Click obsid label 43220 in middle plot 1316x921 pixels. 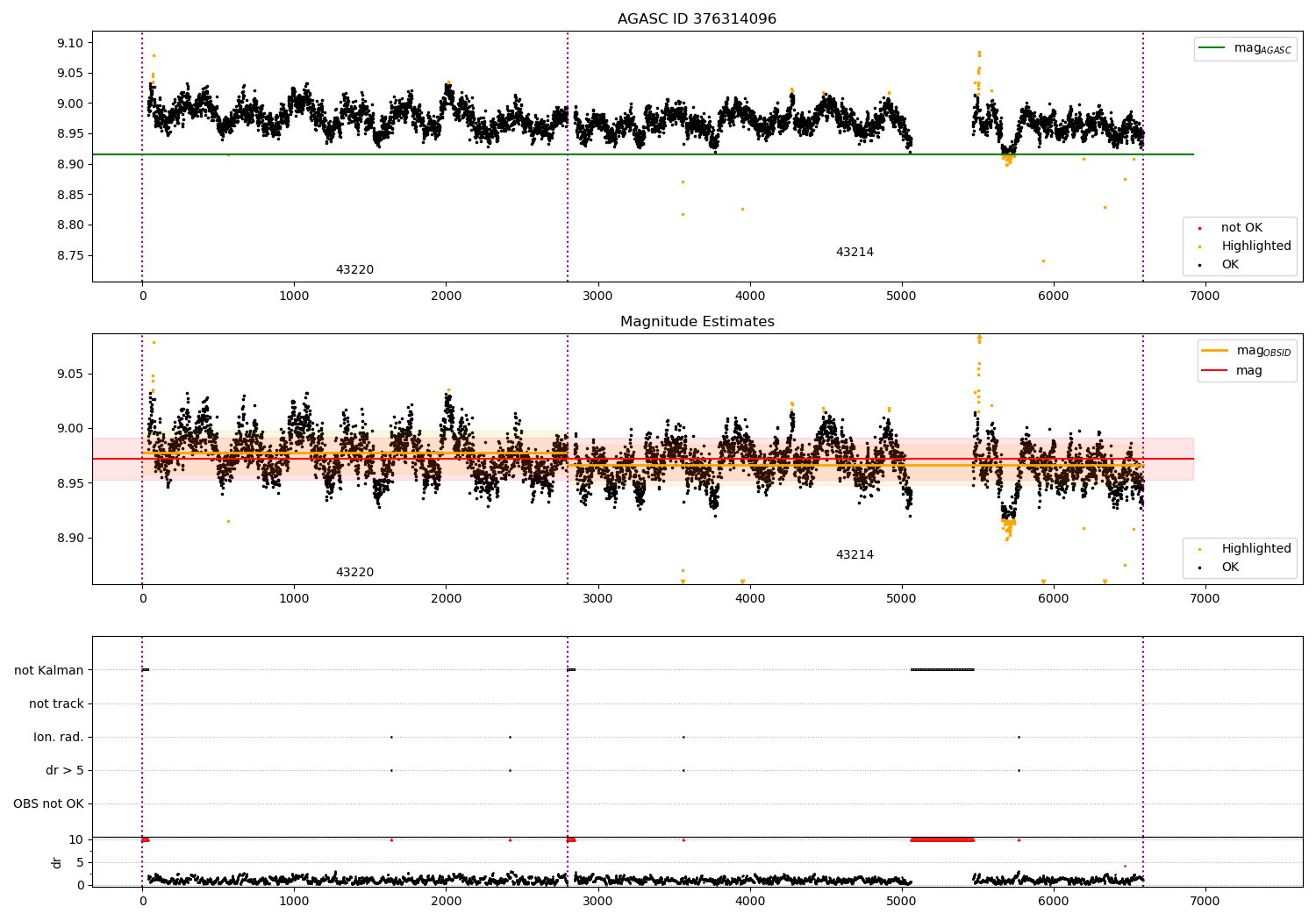coord(354,573)
